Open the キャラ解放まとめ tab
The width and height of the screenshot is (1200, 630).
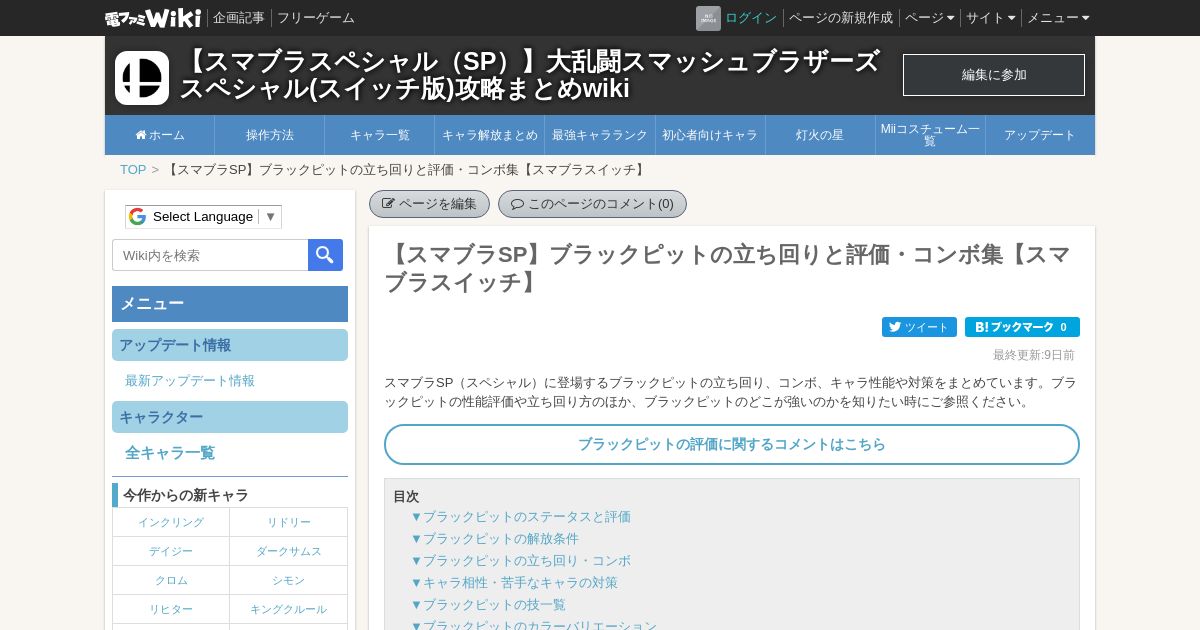pos(490,135)
